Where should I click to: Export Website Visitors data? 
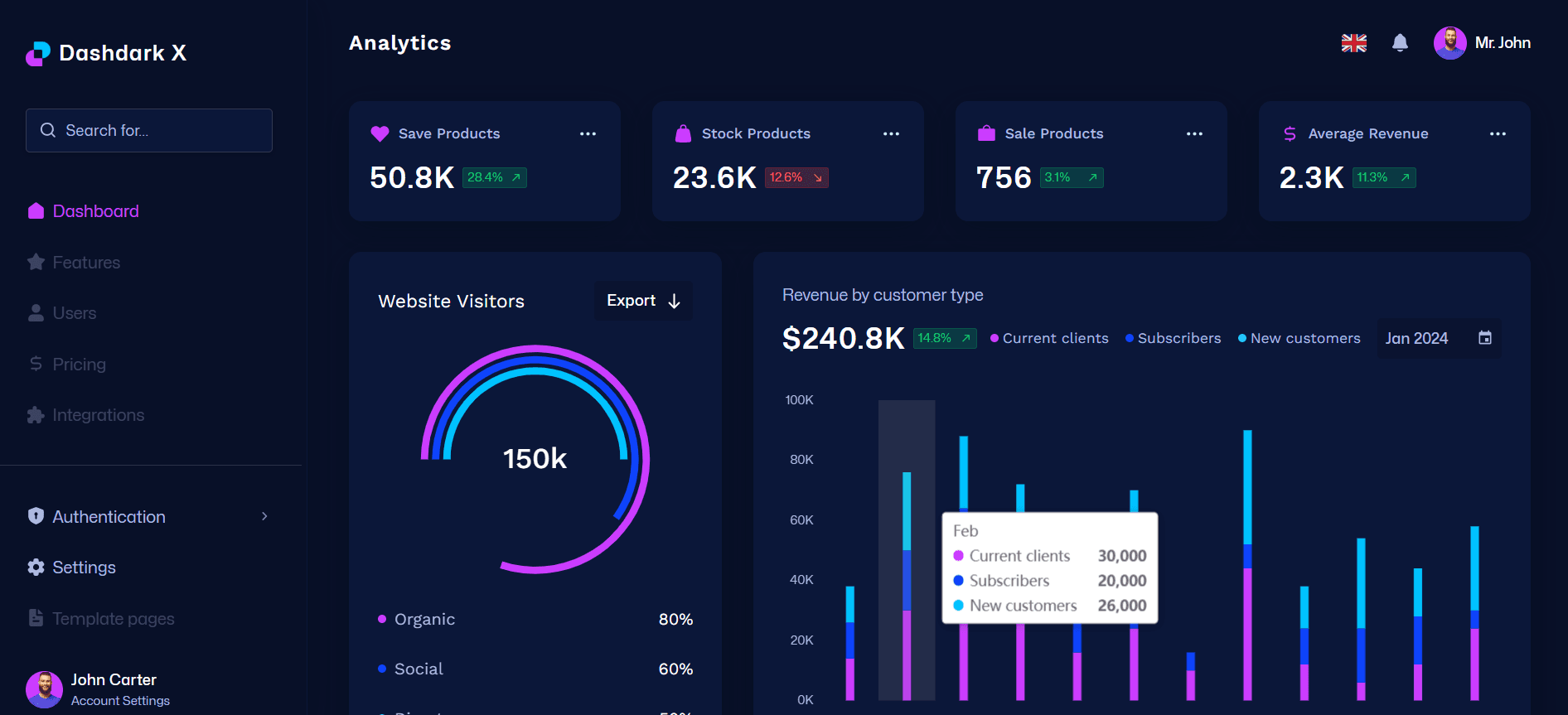(643, 301)
